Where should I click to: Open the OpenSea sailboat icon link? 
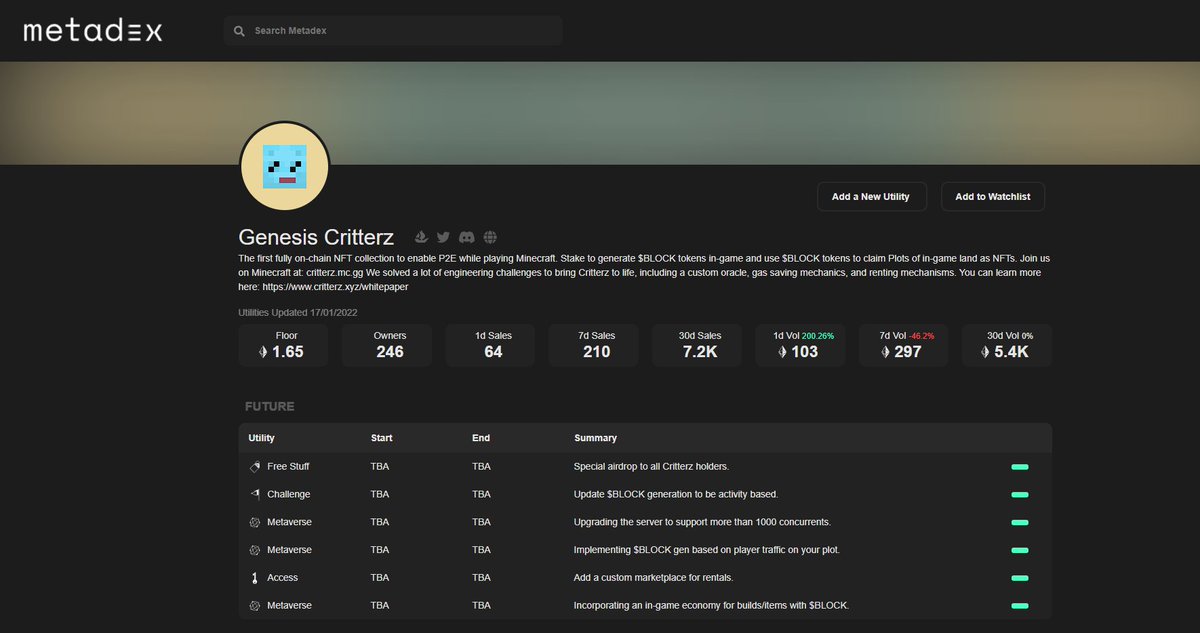pos(421,237)
